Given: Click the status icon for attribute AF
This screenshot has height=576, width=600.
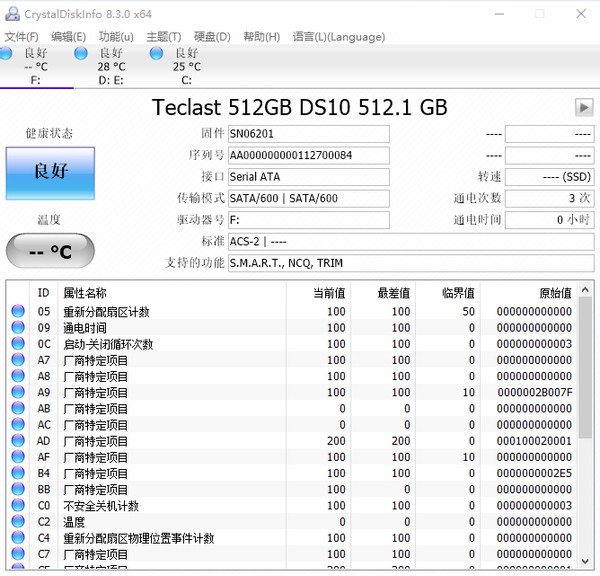Looking at the screenshot, I should pyautogui.click(x=18, y=457).
